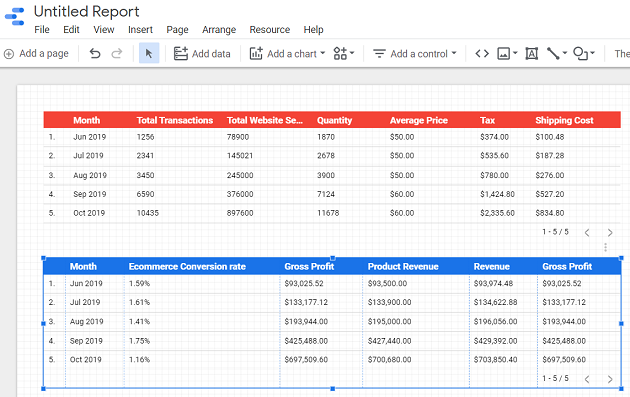Screen dimensions: 630x397
Task: Open the Line tool dropdown
Action: point(556,53)
